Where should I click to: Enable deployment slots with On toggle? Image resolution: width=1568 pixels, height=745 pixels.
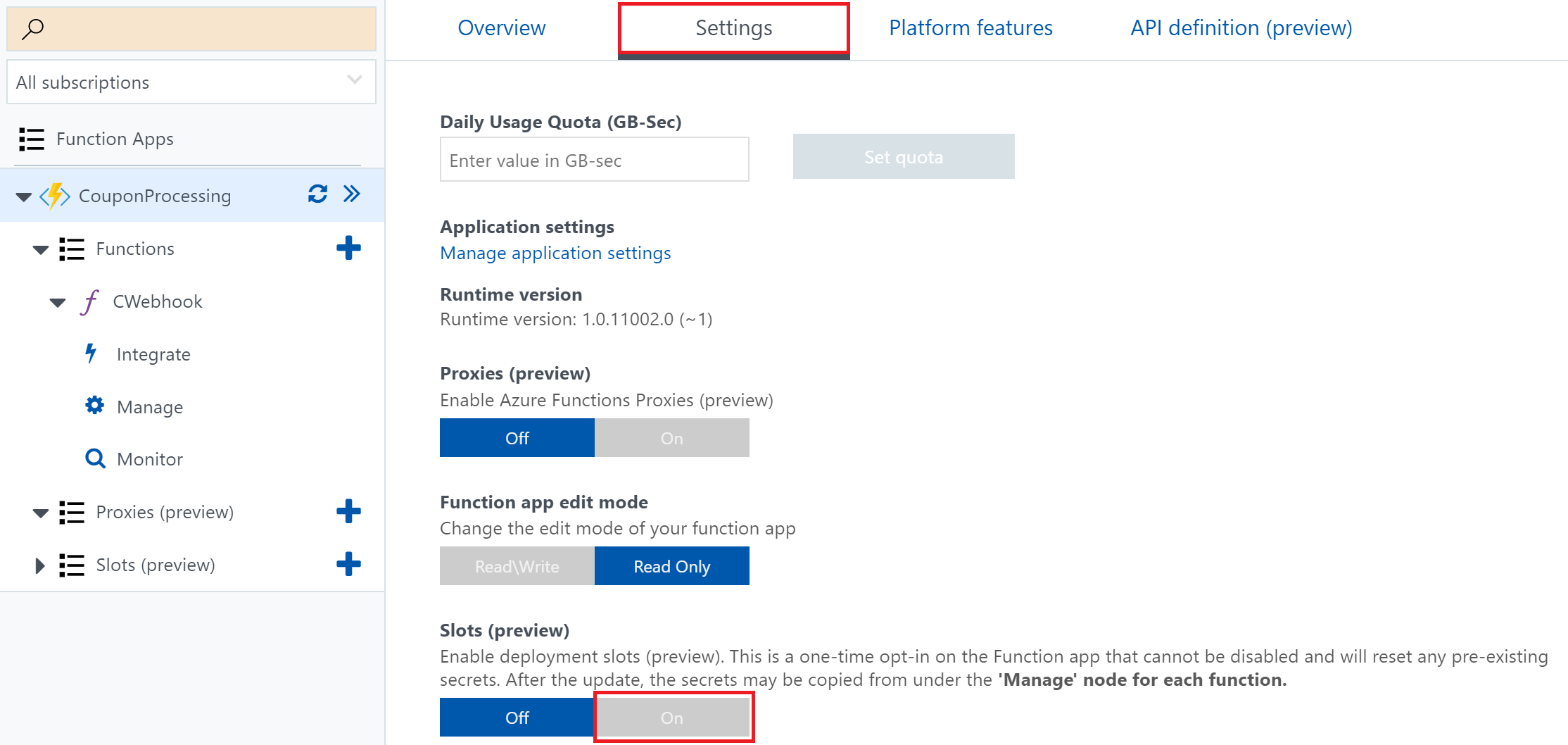[671, 718]
